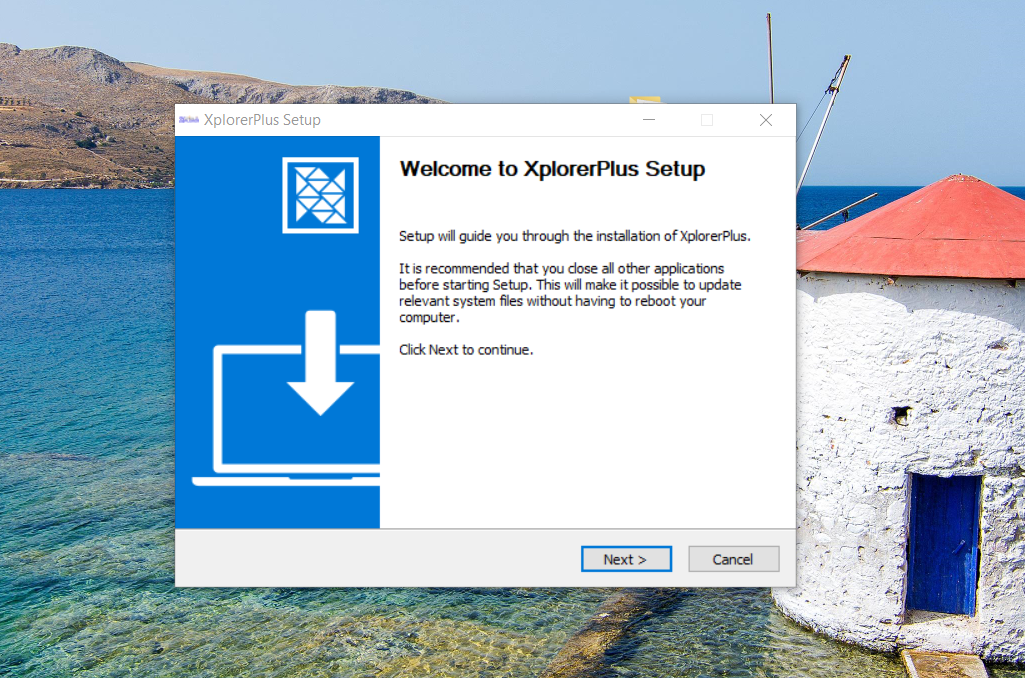Click the white download arrow graphic

(320, 365)
